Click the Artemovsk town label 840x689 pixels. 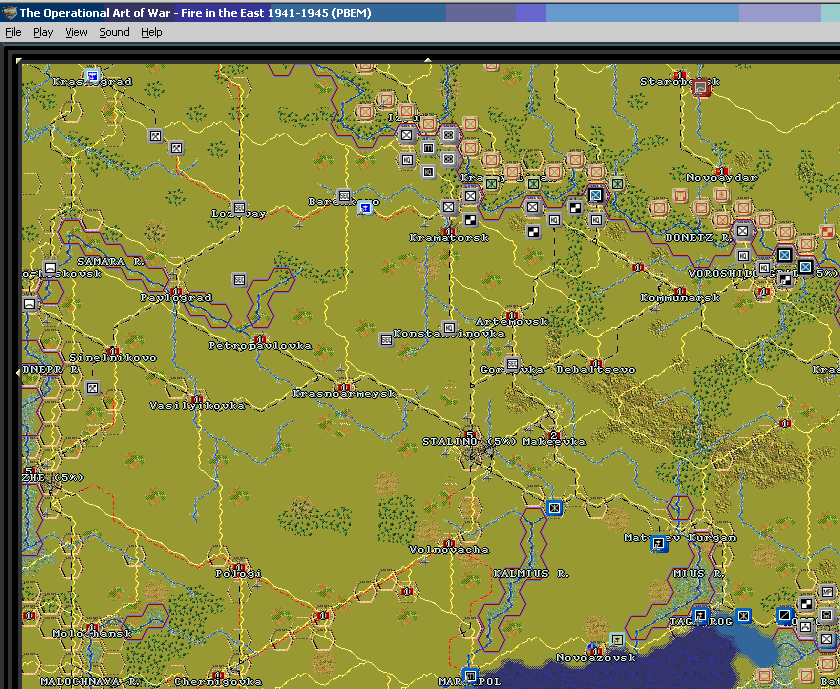pos(512,322)
